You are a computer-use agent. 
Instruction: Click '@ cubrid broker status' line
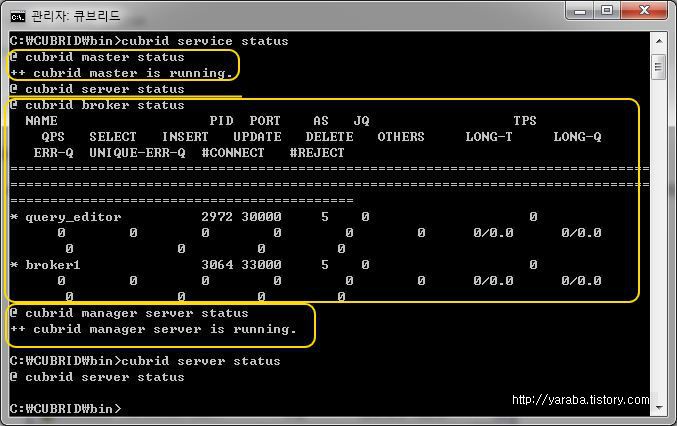[x=98, y=105]
